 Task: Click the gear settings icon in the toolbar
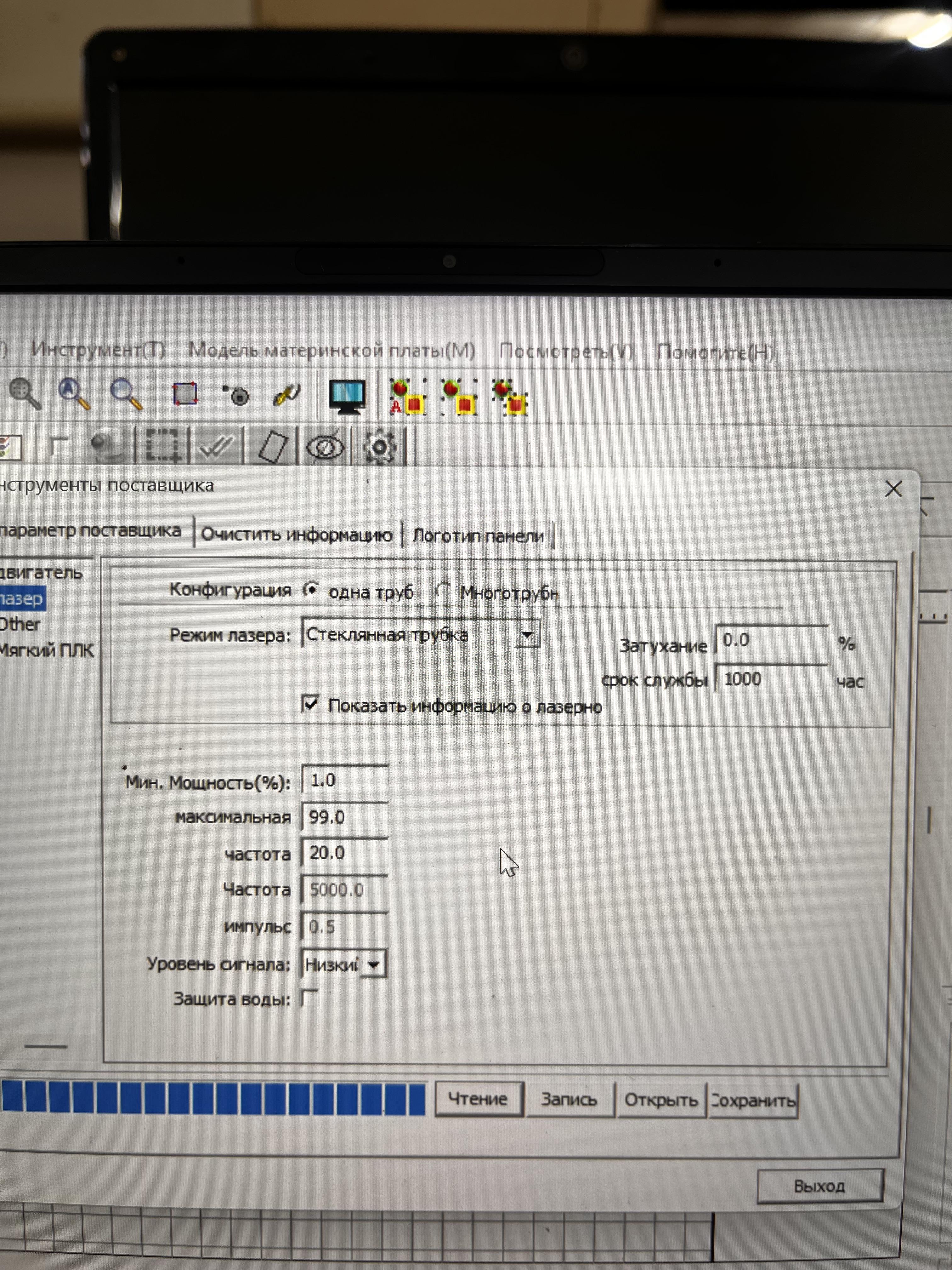pos(380,447)
